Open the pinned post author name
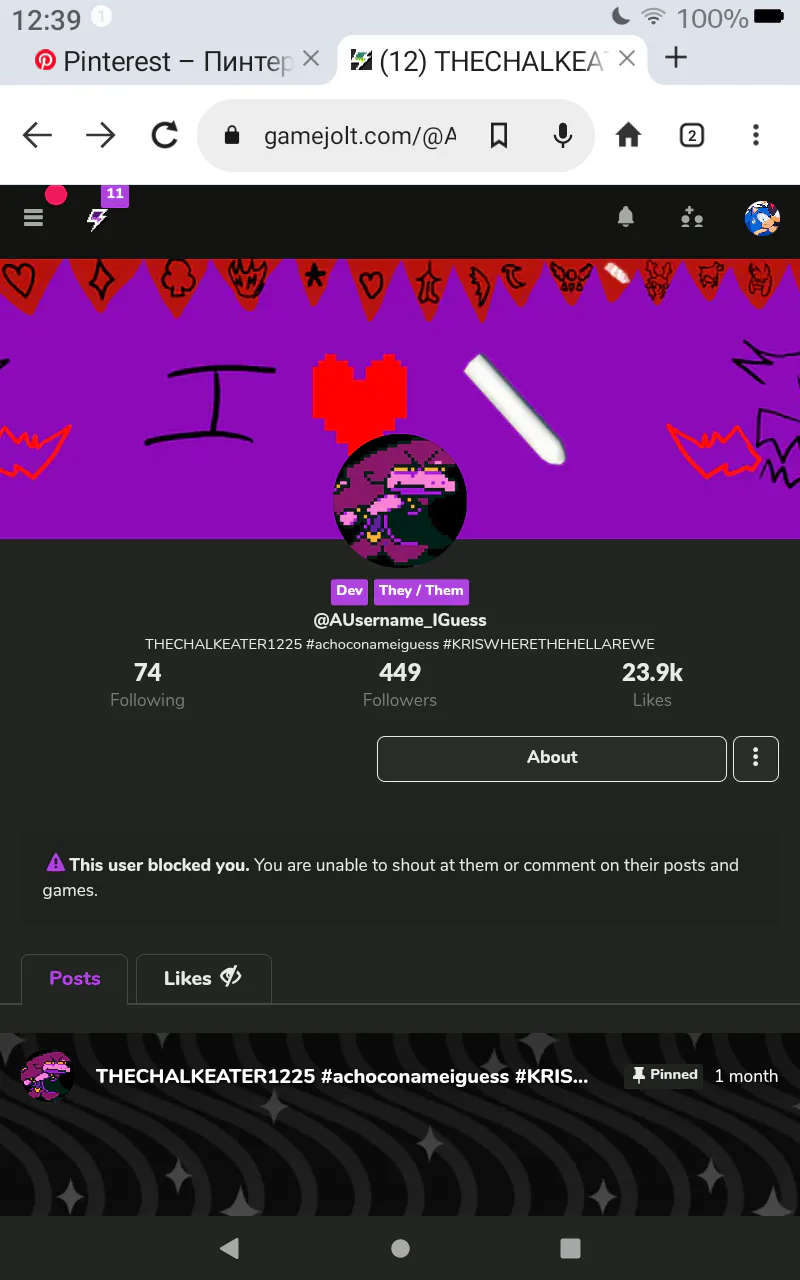800x1280 pixels. click(342, 1076)
